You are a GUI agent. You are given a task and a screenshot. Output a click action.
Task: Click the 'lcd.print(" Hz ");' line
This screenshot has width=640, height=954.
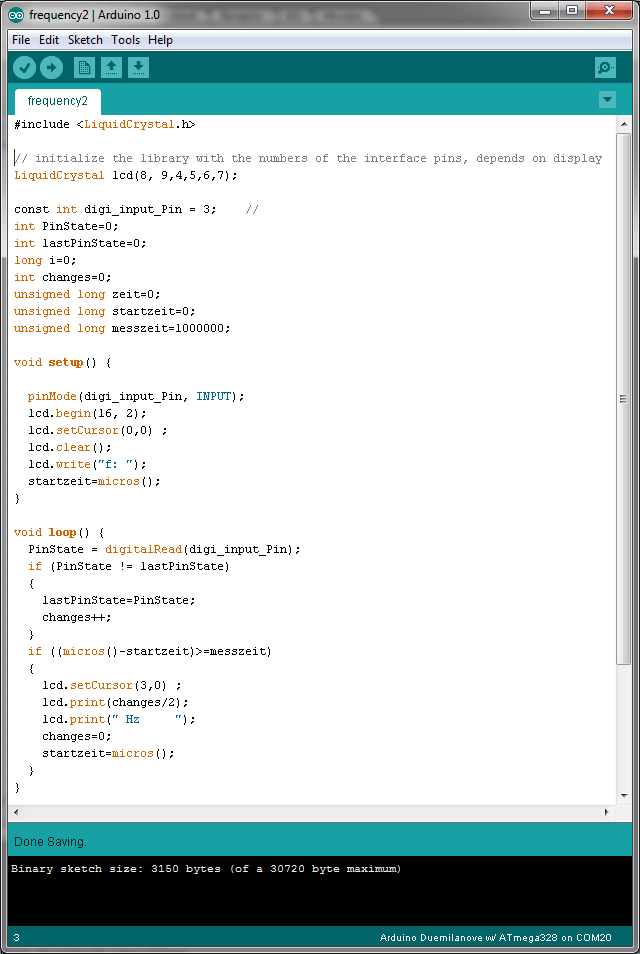(119, 720)
